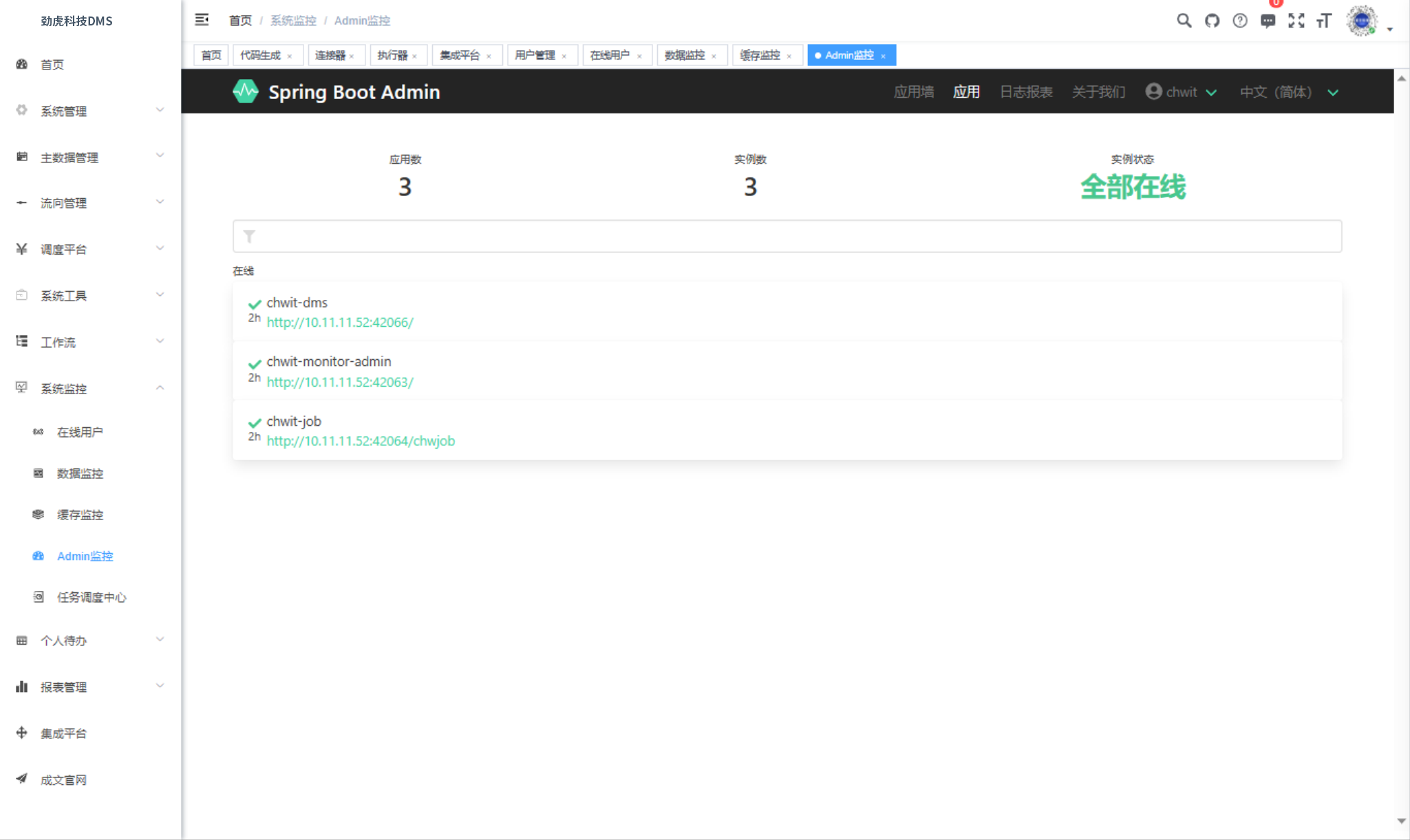Open the 日志报表 navigation item
Viewport: 1410px width, 840px height.
(x=1025, y=92)
